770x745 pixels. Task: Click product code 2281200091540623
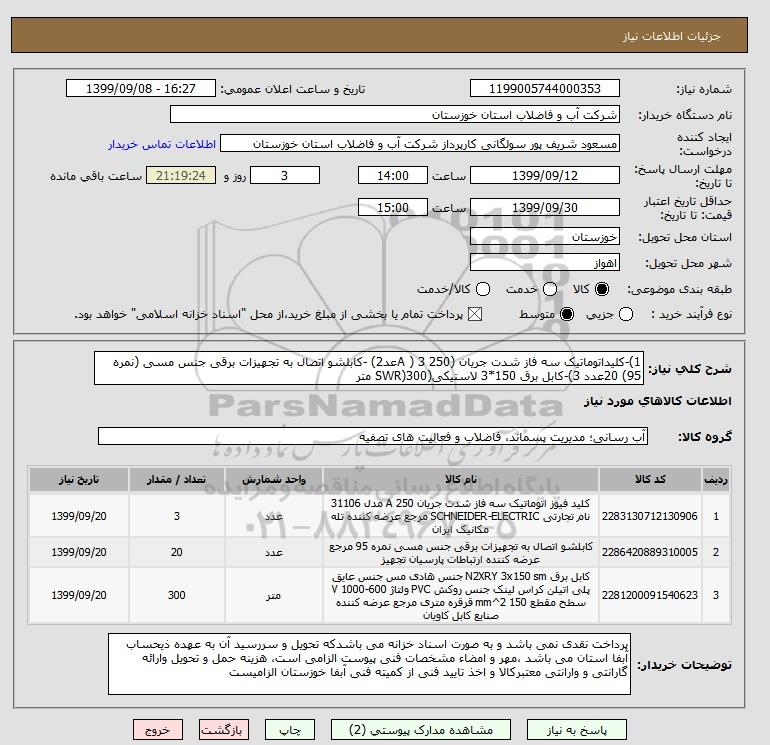(x=650, y=595)
